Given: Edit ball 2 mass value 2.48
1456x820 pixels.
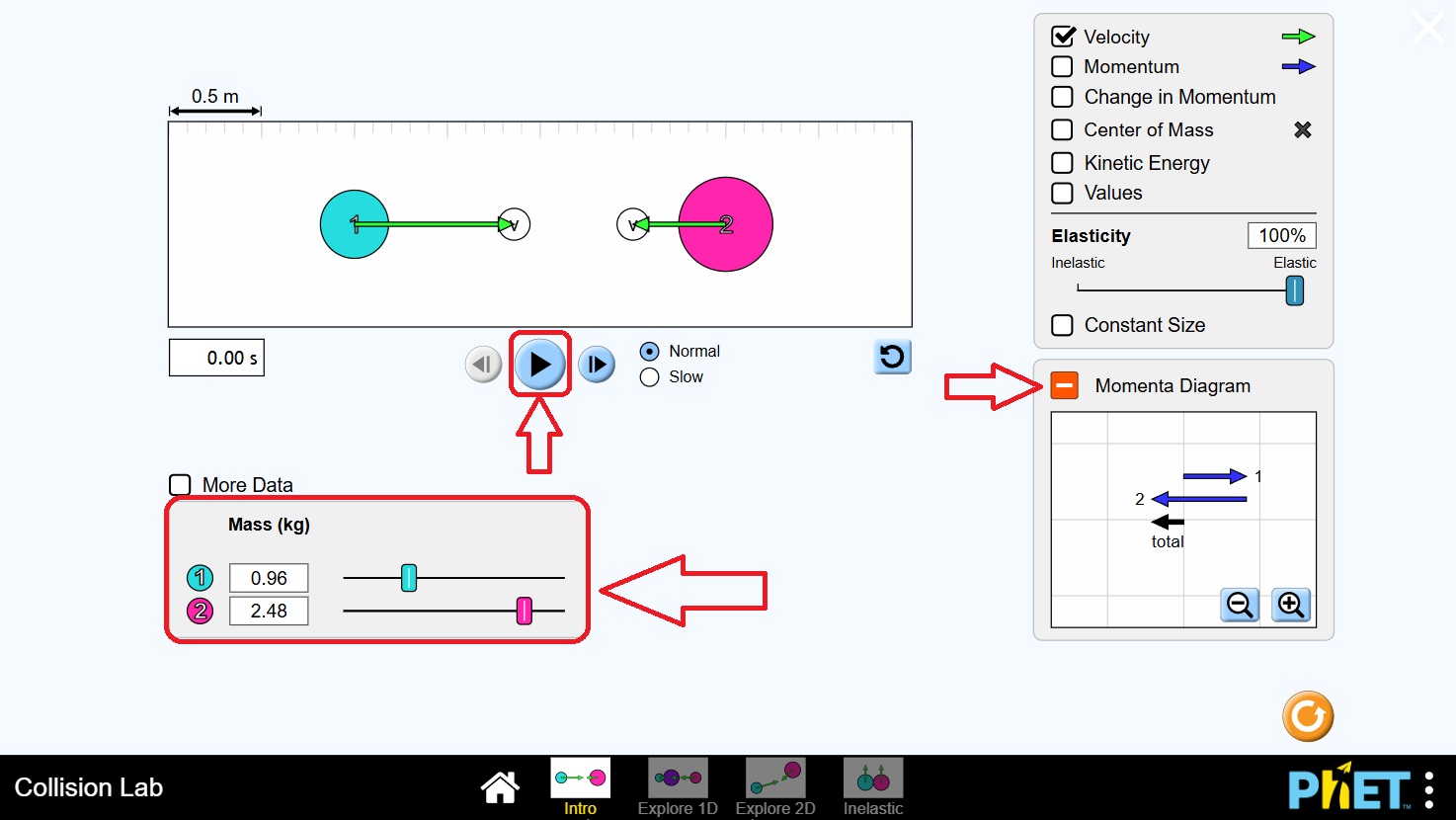Looking at the screenshot, I should tap(269, 611).
